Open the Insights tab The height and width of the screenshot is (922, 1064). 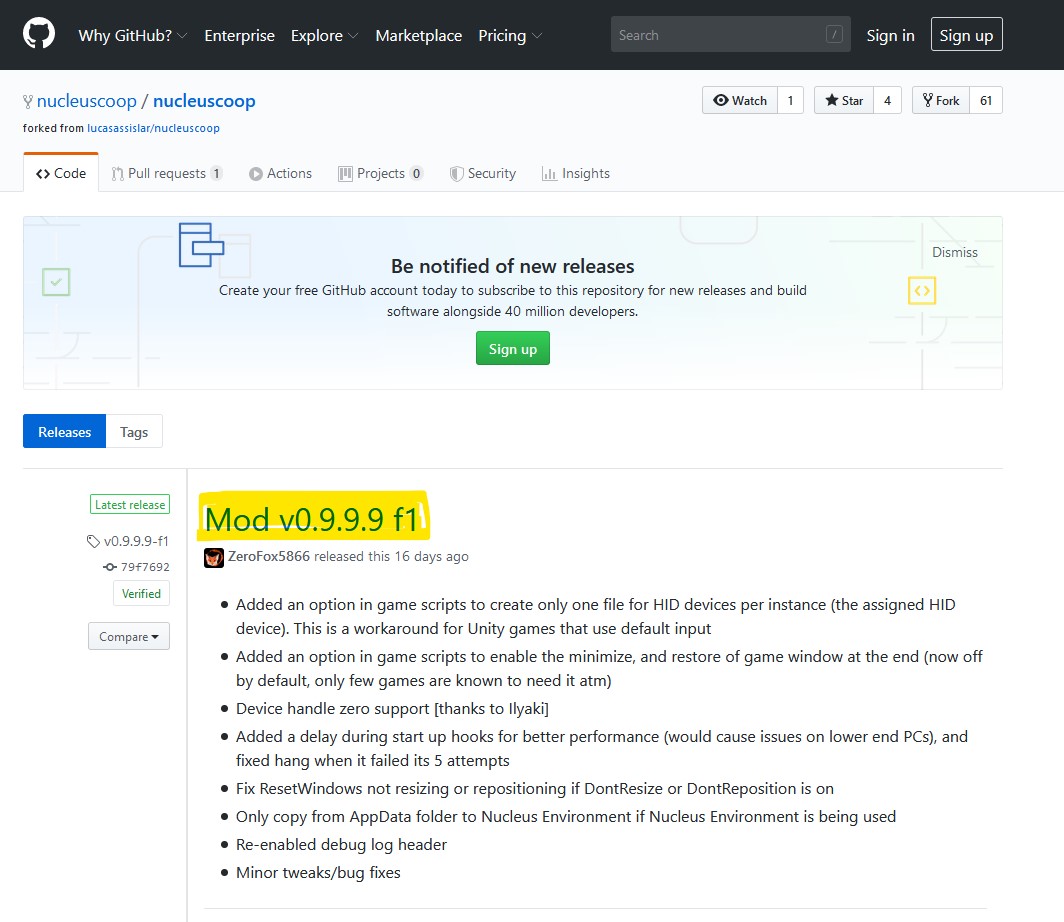[575, 173]
